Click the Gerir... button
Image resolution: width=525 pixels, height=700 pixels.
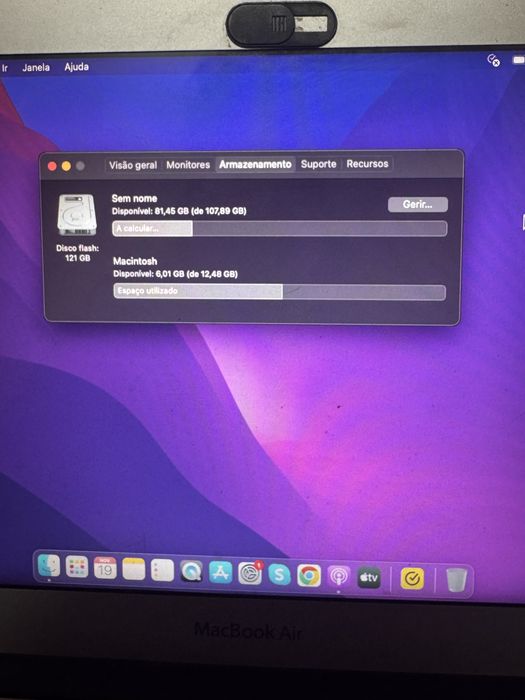click(x=418, y=204)
